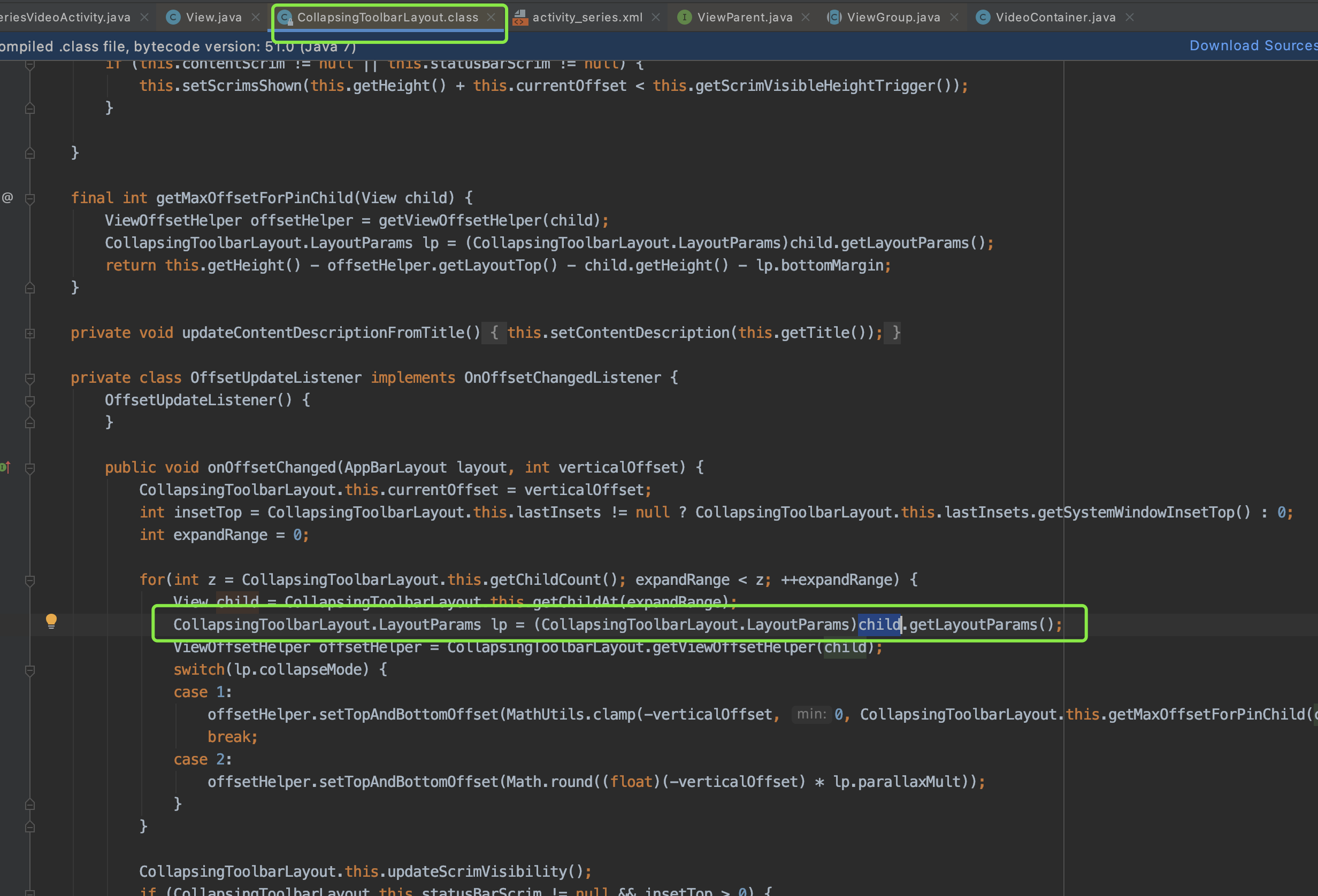Close the activity_series.xml tab

coord(656,18)
